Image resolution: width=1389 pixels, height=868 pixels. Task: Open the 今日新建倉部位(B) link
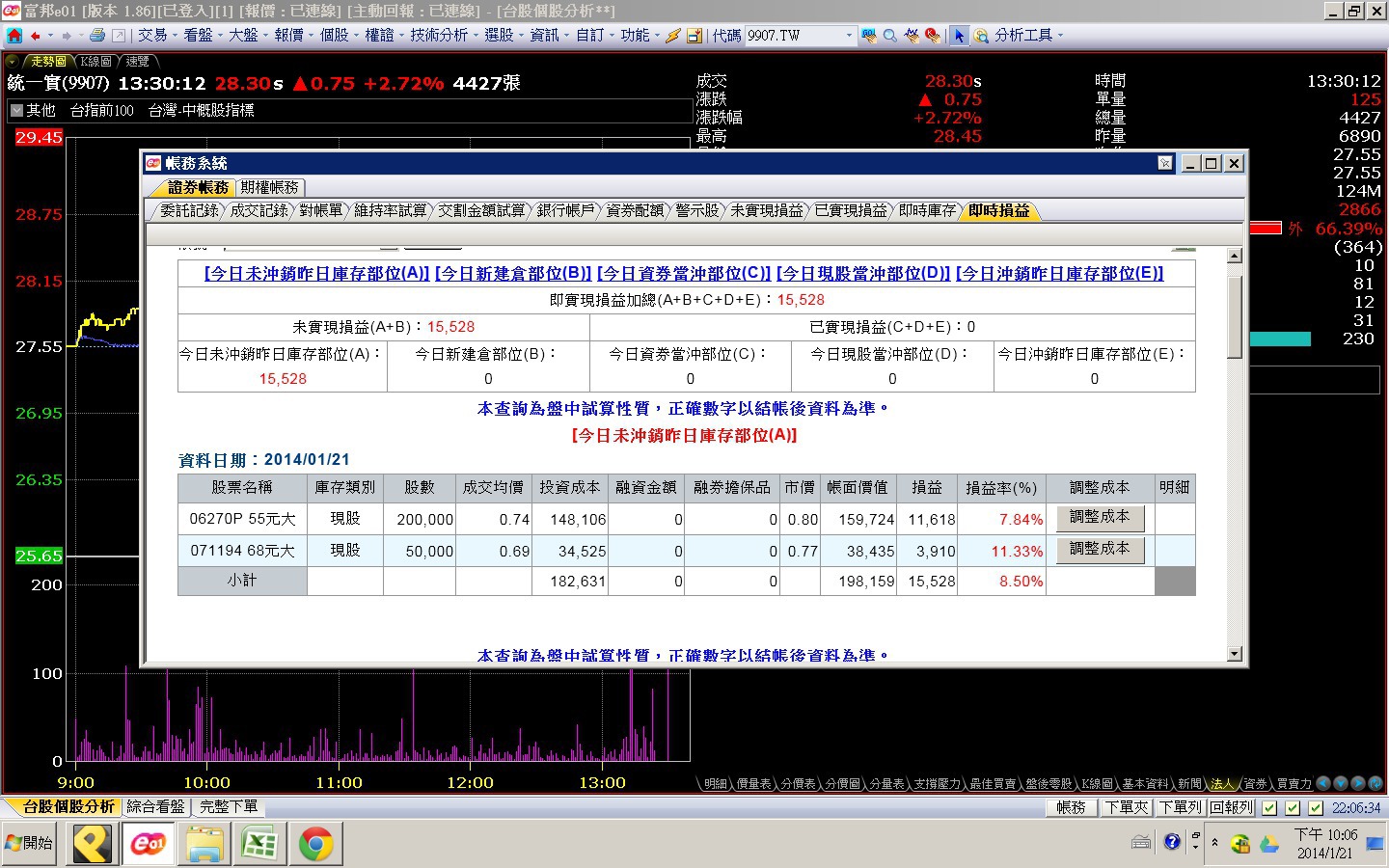click(512, 274)
